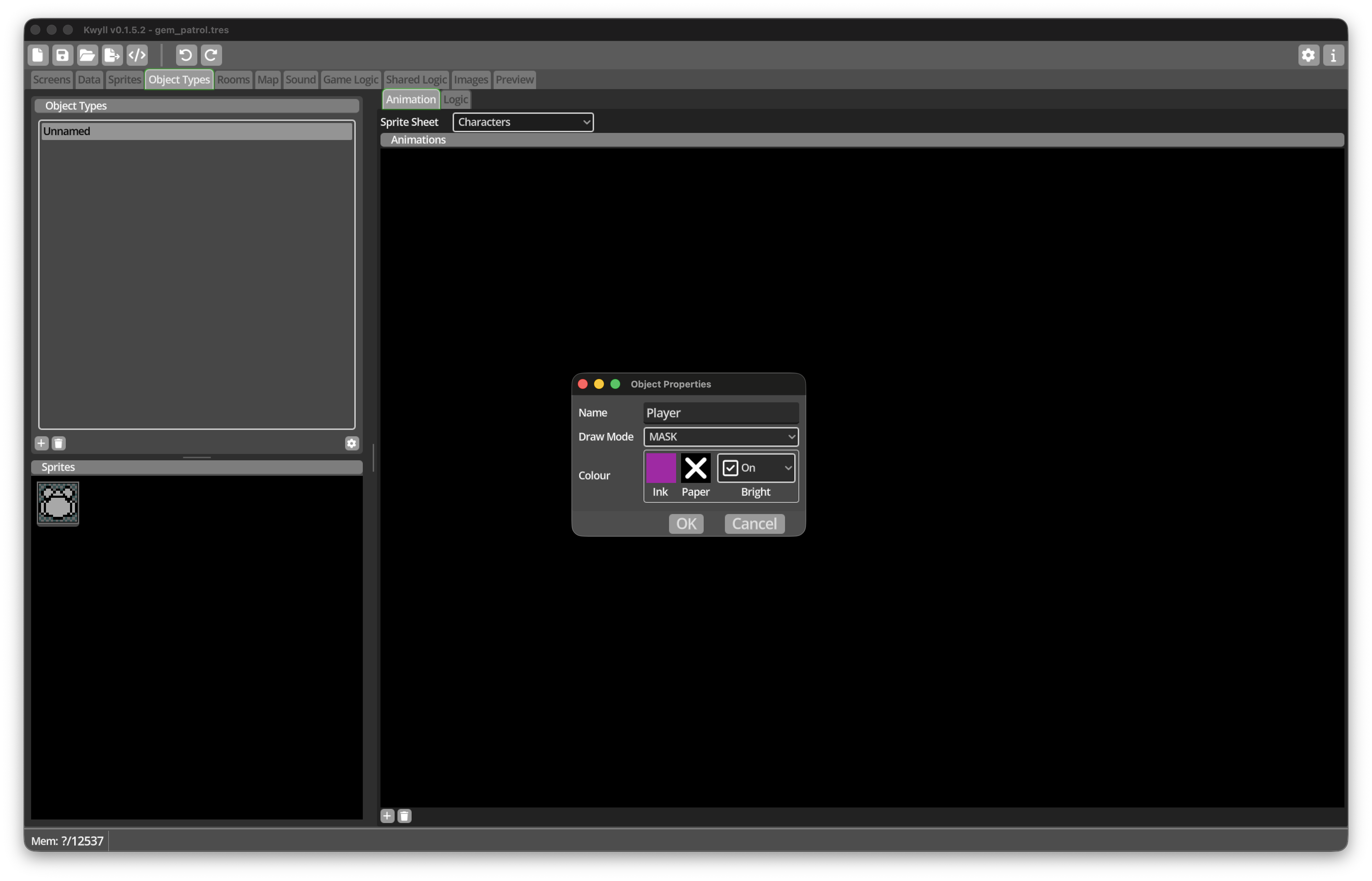Open the Draw Mode MASK dropdown

pyautogui.click(x=721, y=437)
